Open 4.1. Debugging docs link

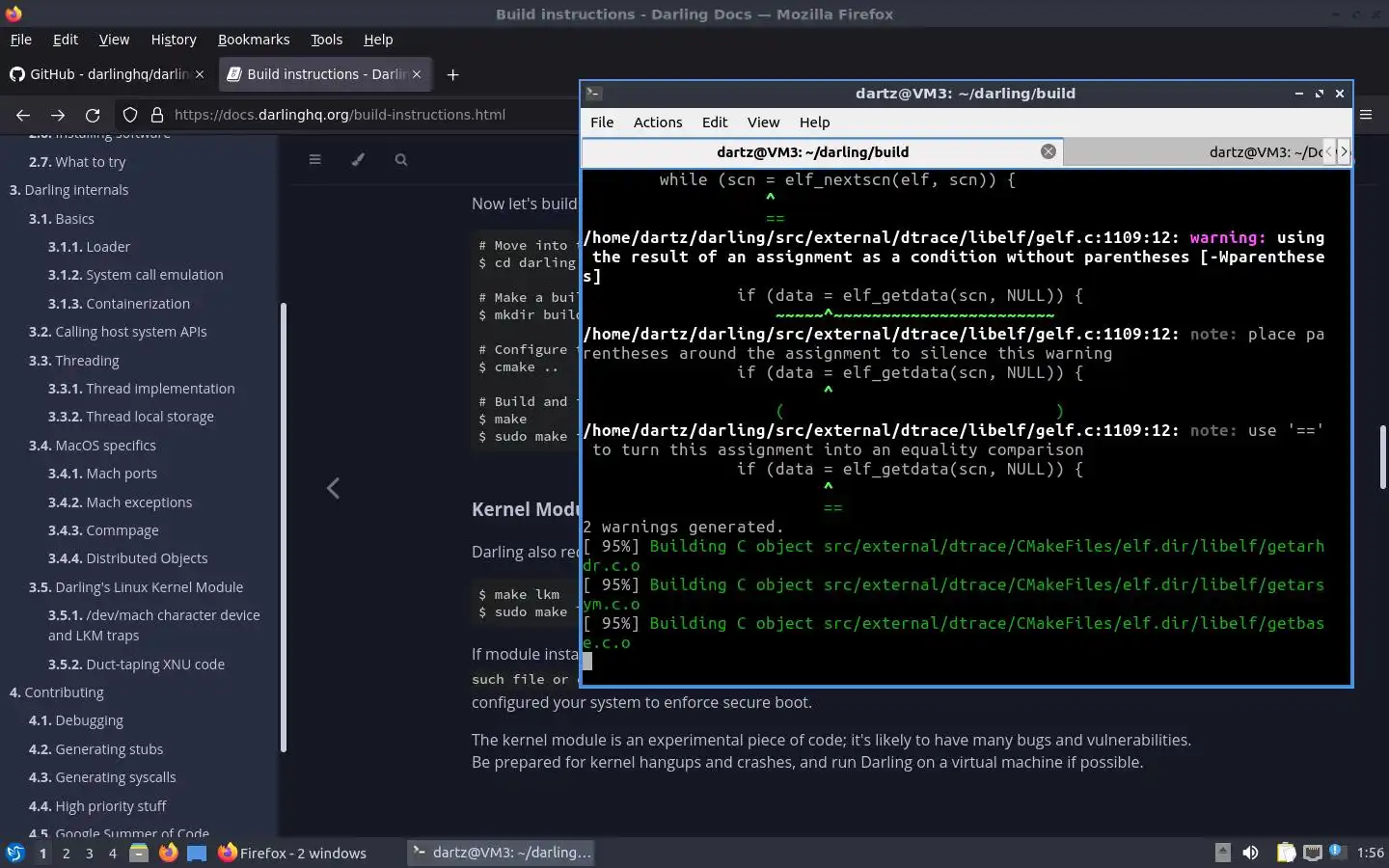tap(76, 720)
